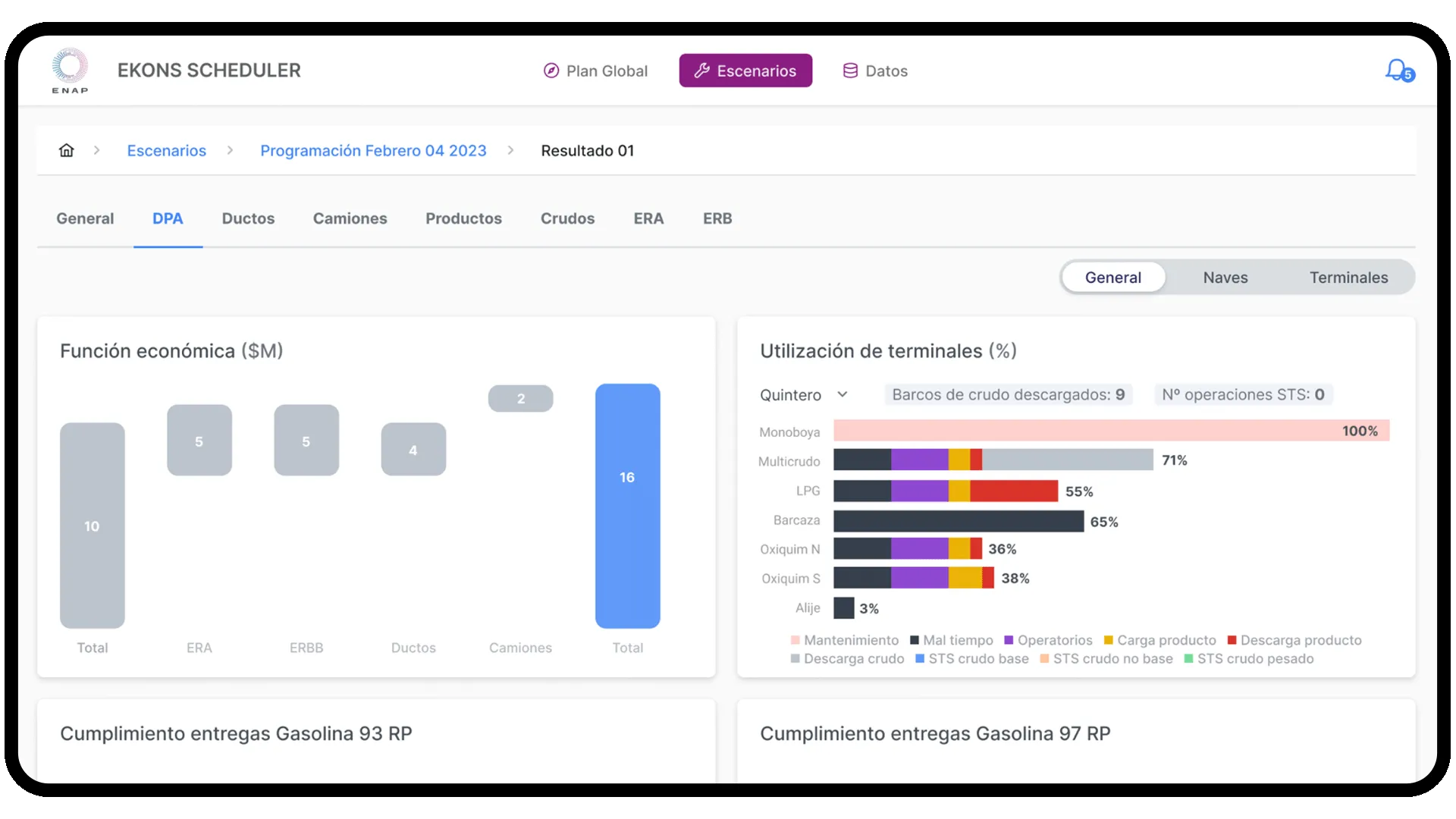The image size is (1456, 819).
Task: Switch to the Crudos tab
Action: [x=567, y=218]
